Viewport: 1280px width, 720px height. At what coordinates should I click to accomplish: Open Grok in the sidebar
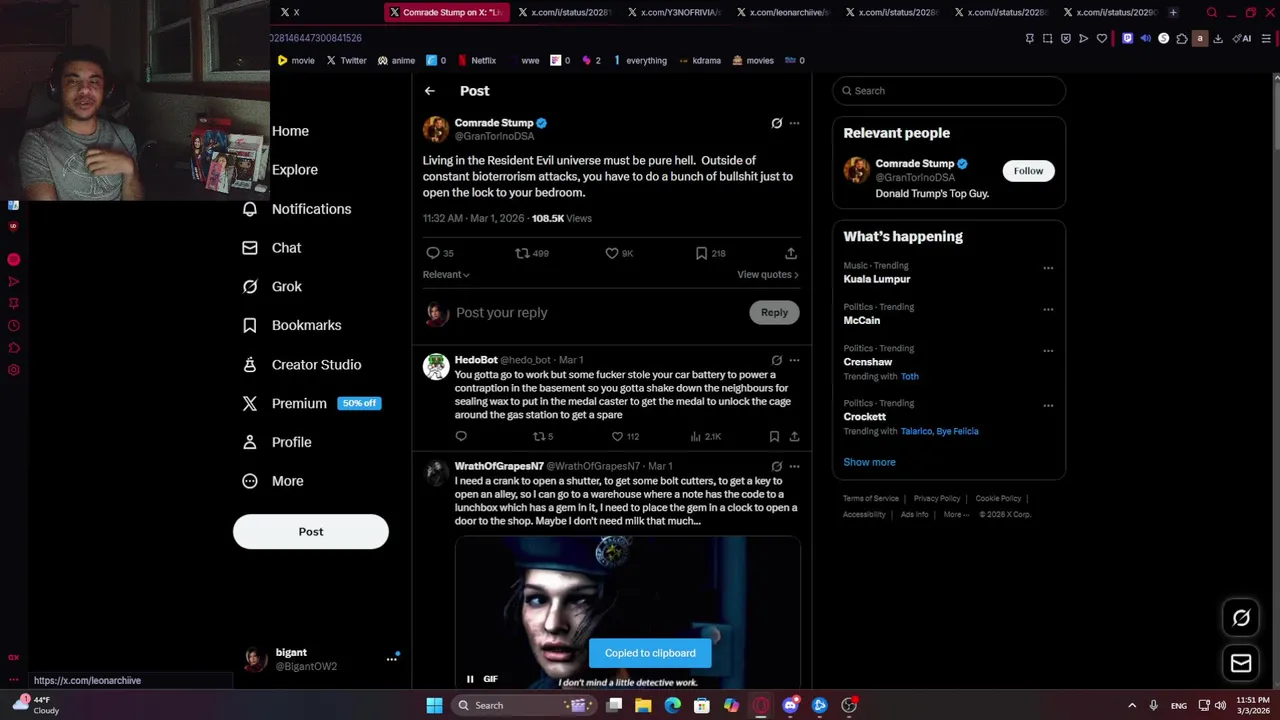[x=272, y=287]
